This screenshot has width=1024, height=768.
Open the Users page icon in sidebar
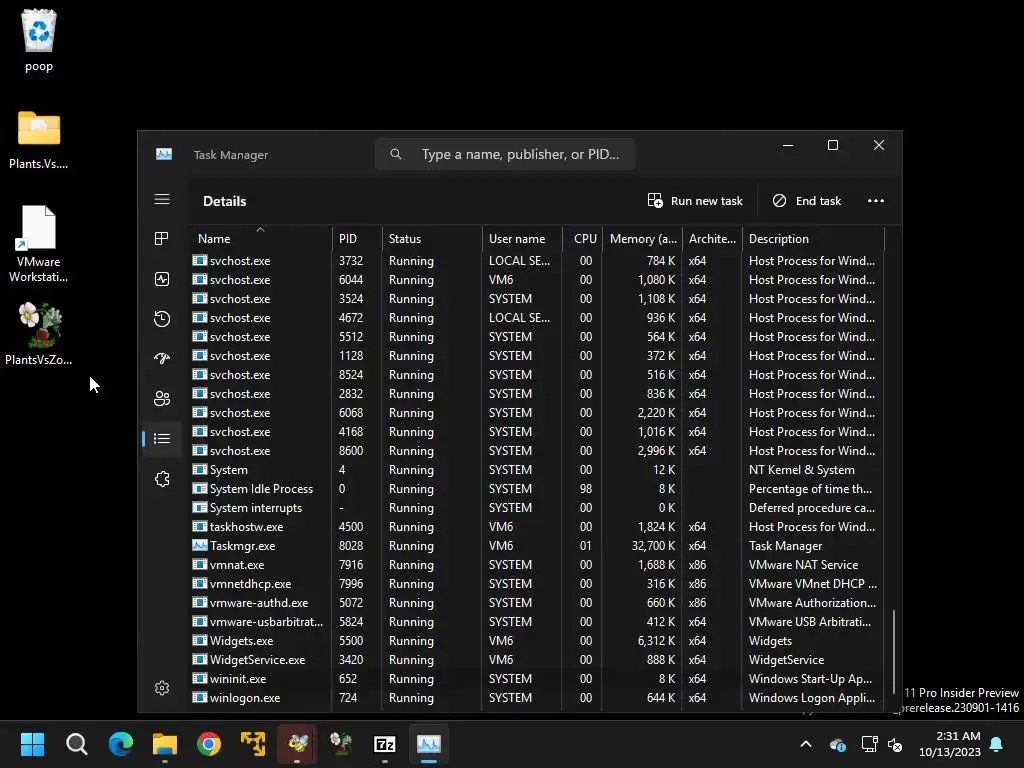[x=162, y=398]
